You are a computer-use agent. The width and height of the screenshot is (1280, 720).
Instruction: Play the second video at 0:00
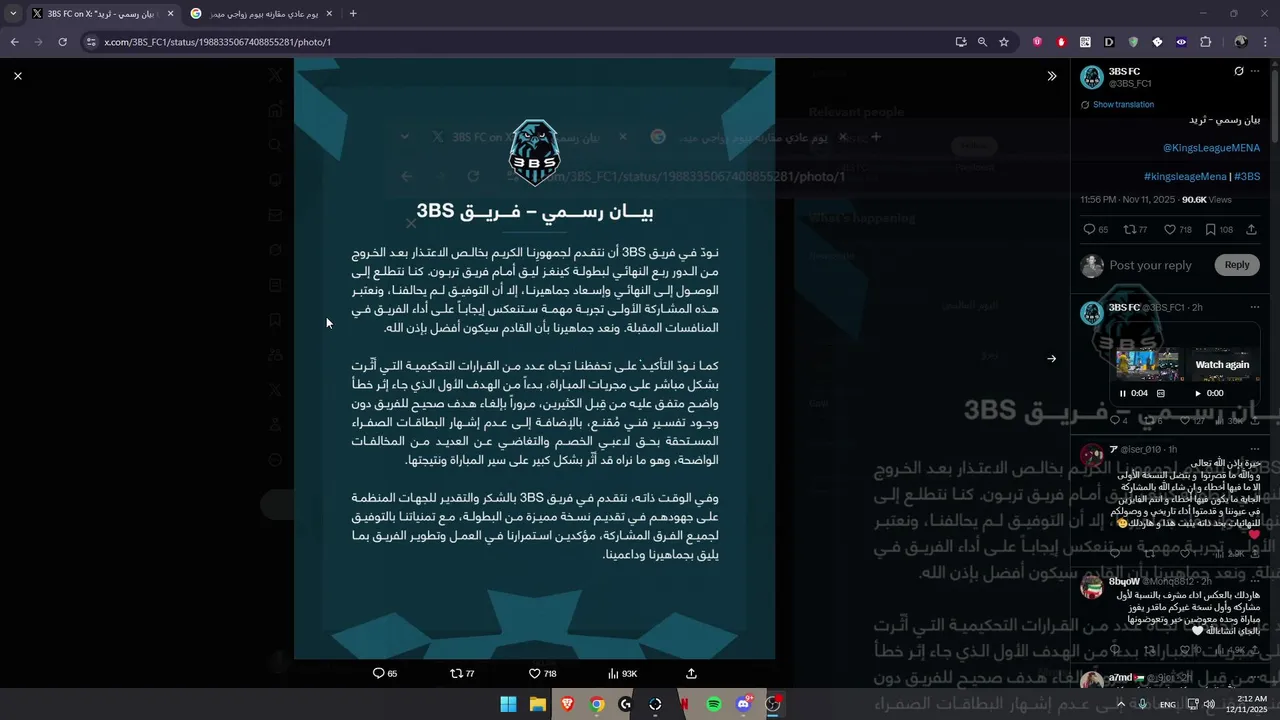coord(1198,393)
